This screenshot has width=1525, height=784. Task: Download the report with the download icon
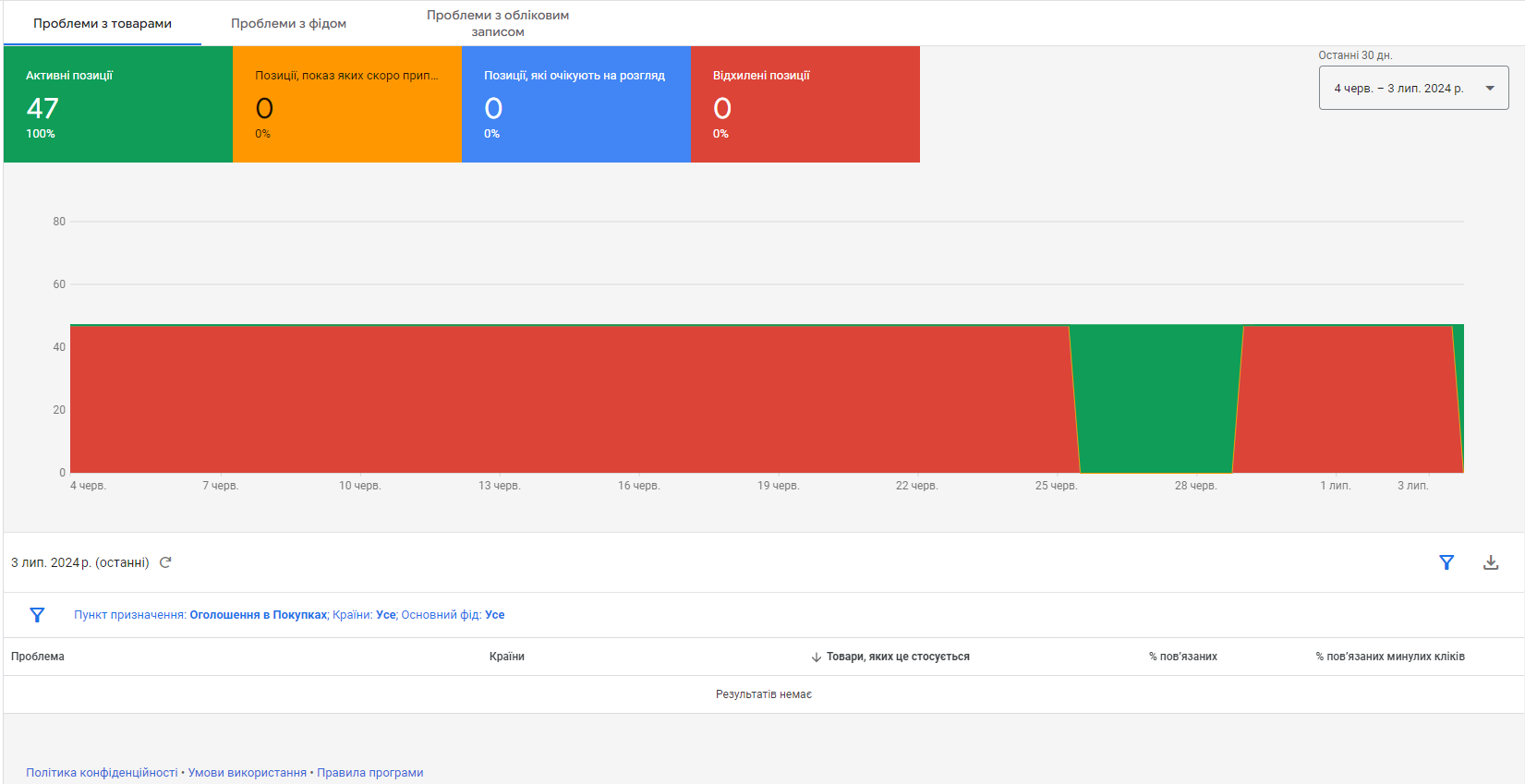1491,562
